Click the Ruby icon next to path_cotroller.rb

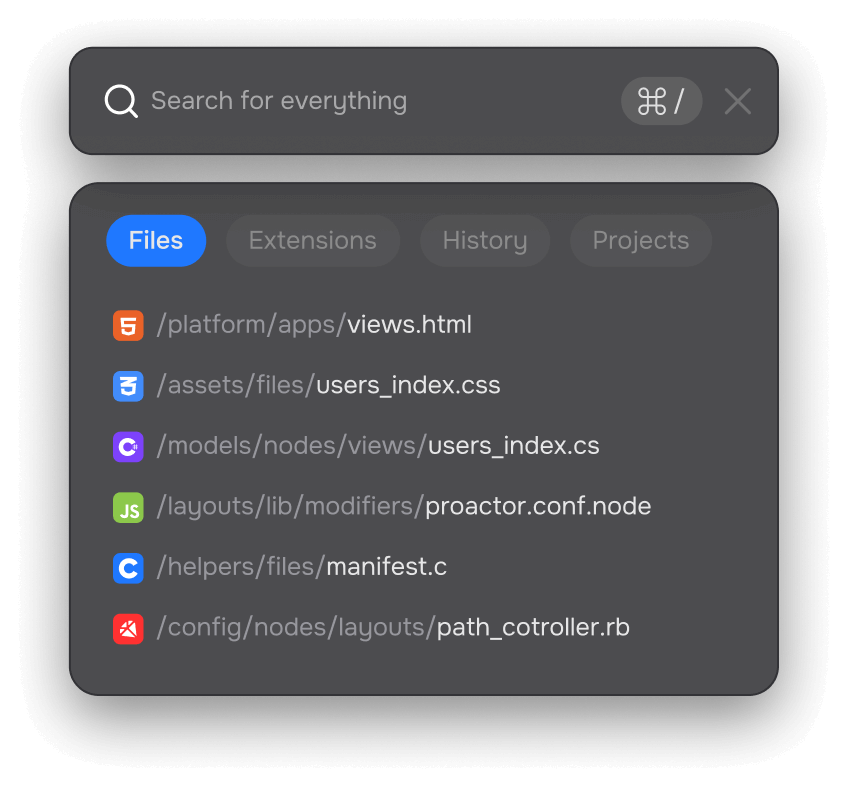pyautogui.click(x=128, y=628)
